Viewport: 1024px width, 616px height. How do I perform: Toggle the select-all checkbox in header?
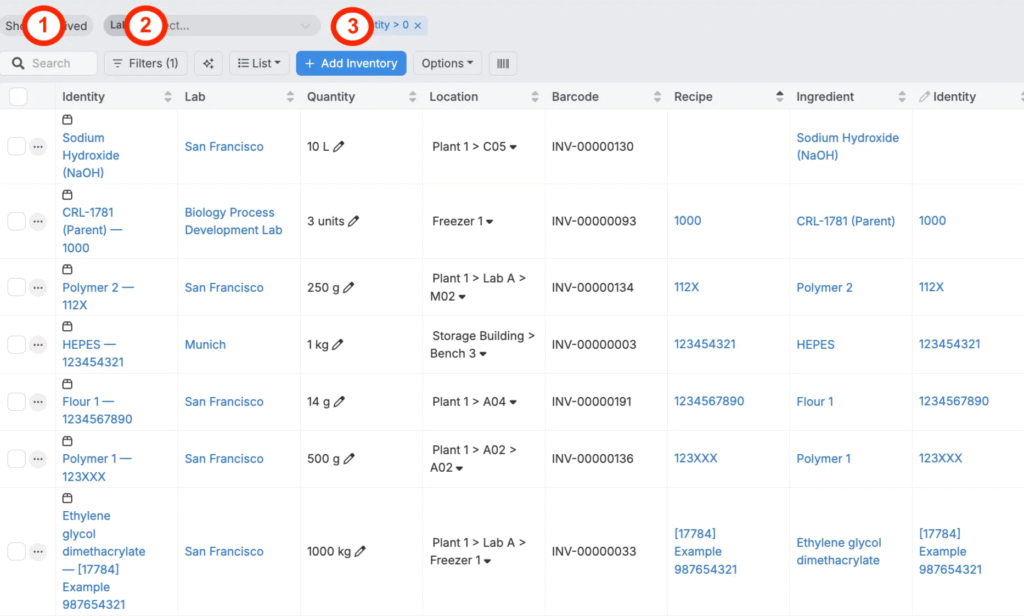[18, 97]
